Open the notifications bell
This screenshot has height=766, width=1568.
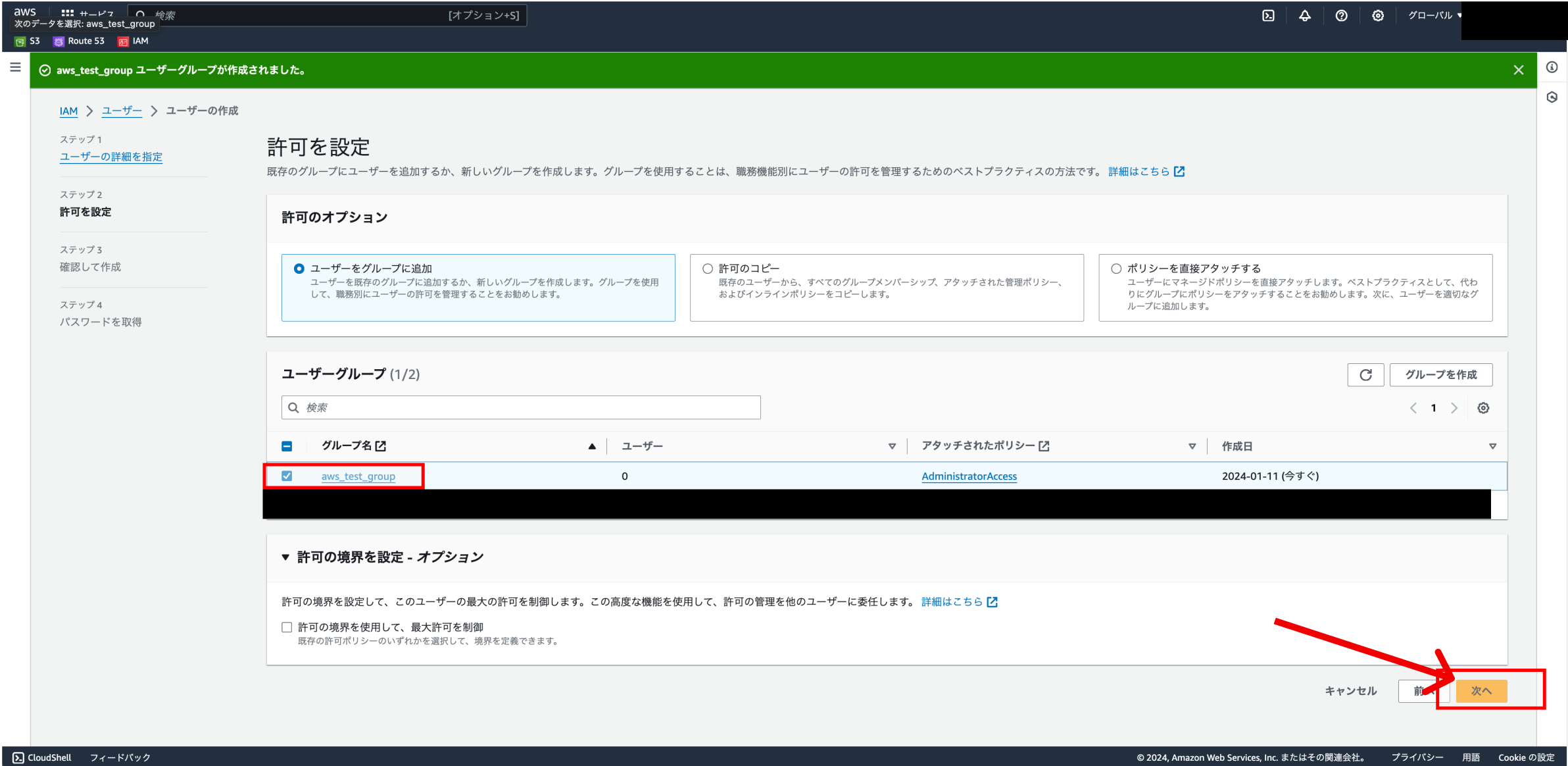click(1305, 15)
